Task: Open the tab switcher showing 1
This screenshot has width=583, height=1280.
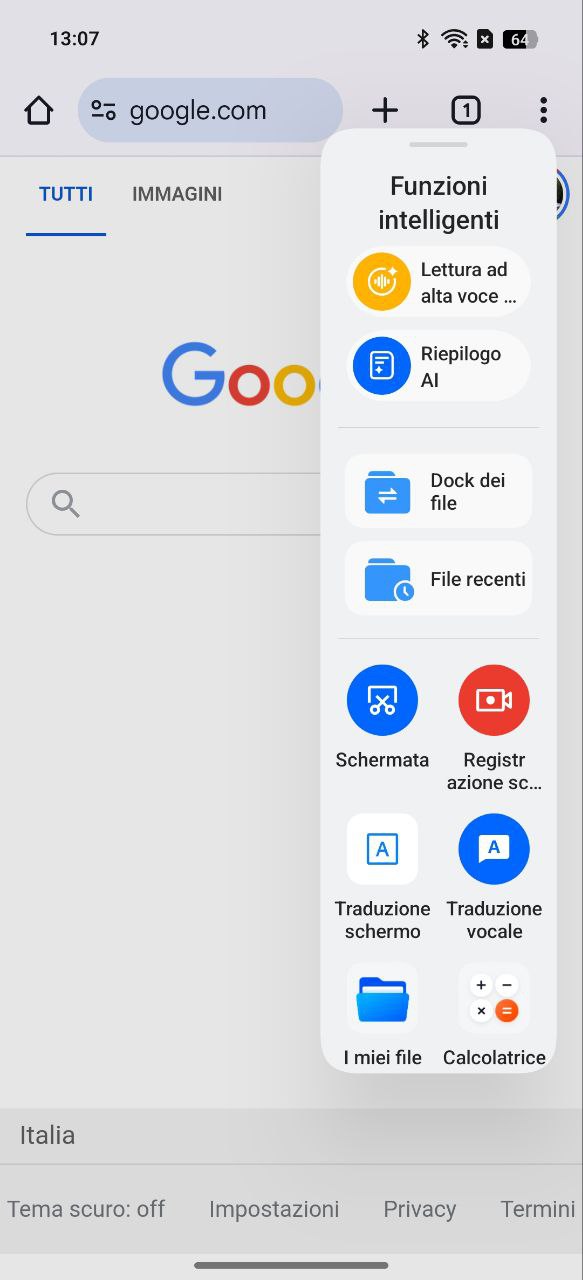Action: point(465,110)
